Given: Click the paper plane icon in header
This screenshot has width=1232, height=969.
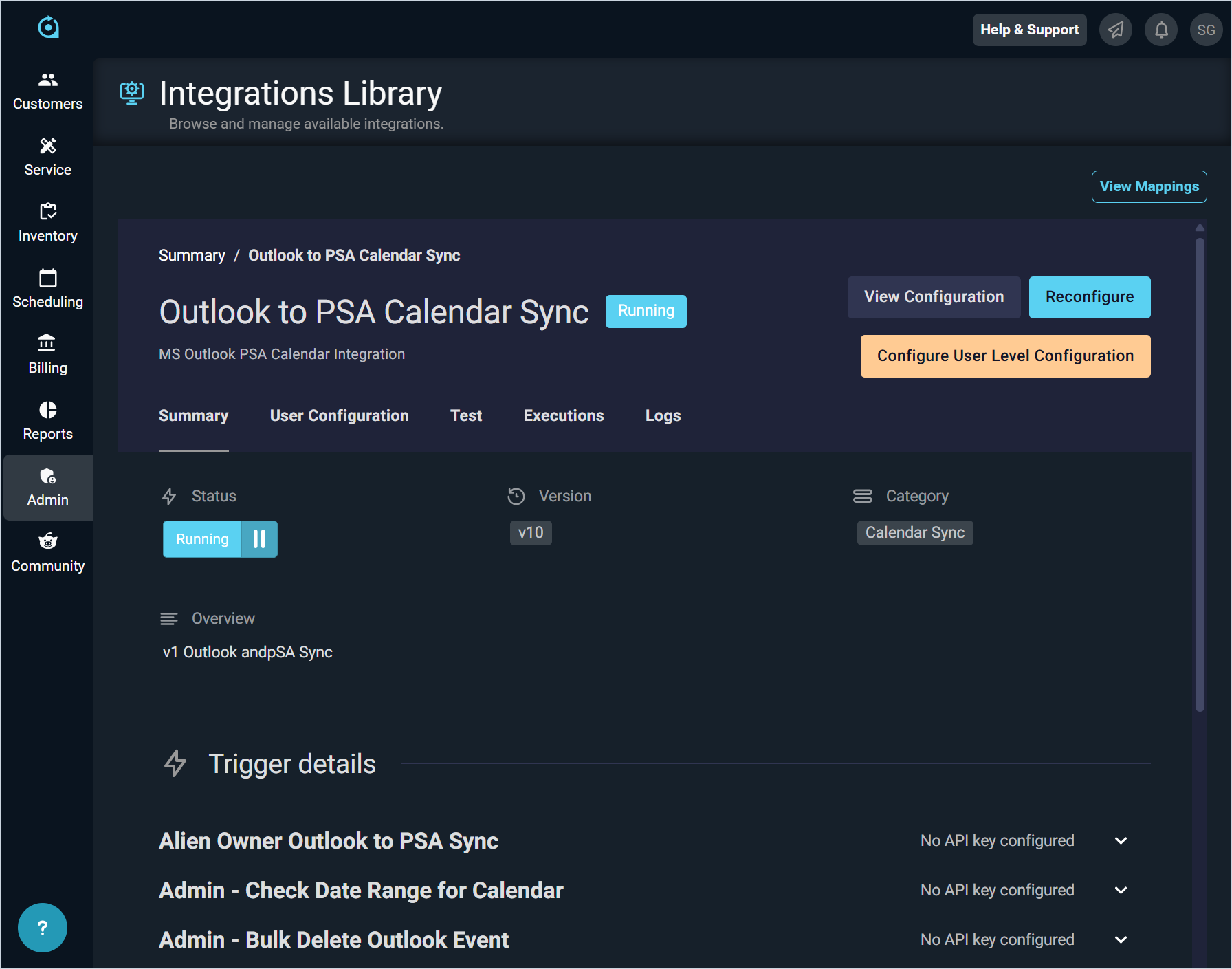Looking at the screenshot, I should 1115,30.
